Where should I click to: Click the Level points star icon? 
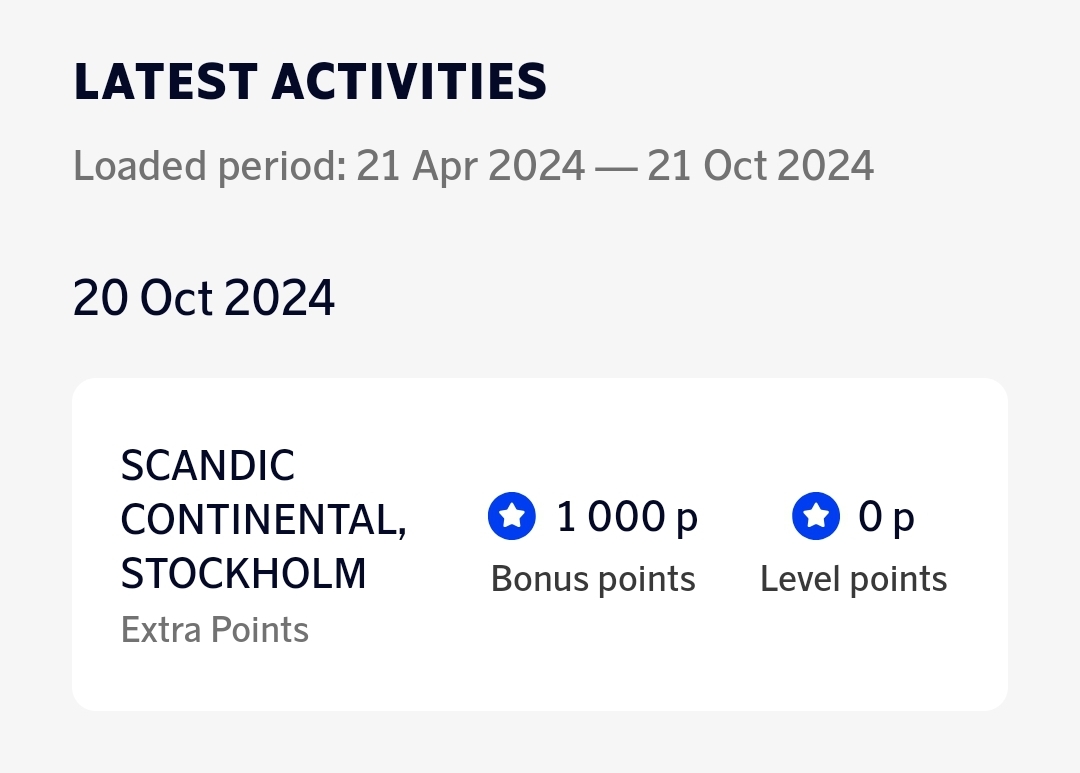click(x=816, y=516)
